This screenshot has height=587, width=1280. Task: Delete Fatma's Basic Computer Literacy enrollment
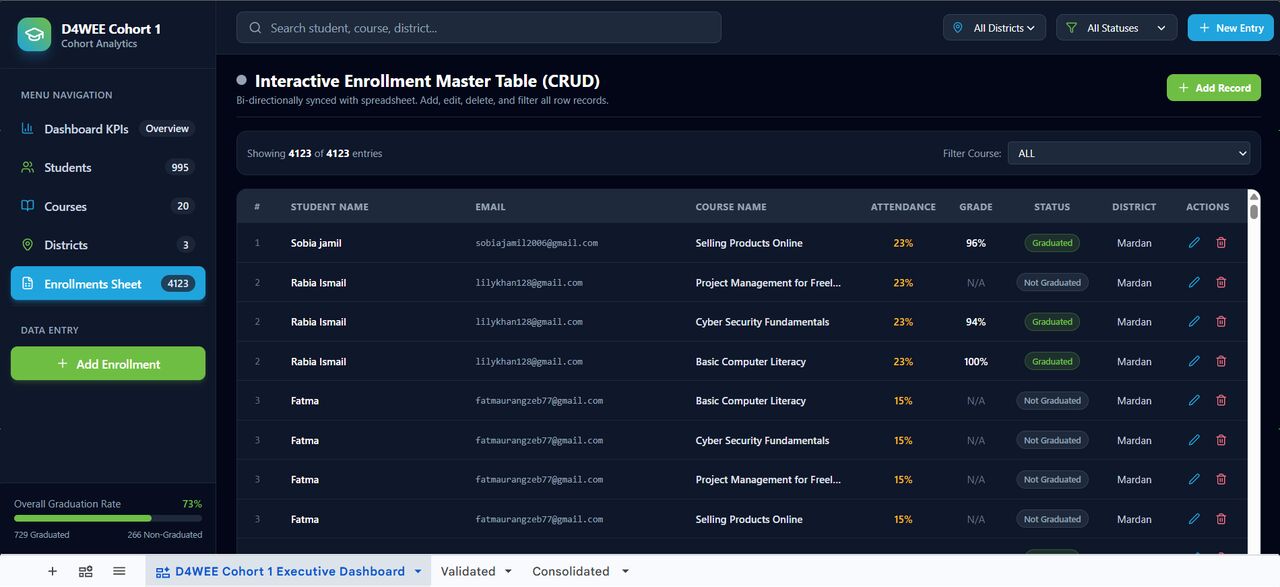(x=1221, y=401)
